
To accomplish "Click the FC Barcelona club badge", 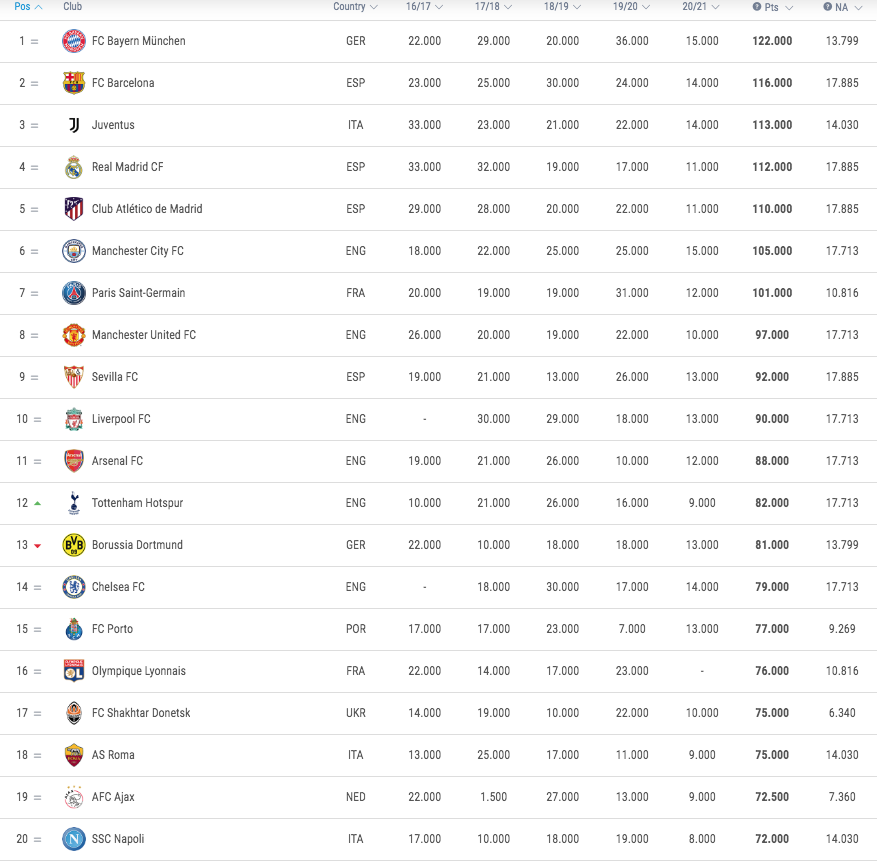I will tap(74, 83).
